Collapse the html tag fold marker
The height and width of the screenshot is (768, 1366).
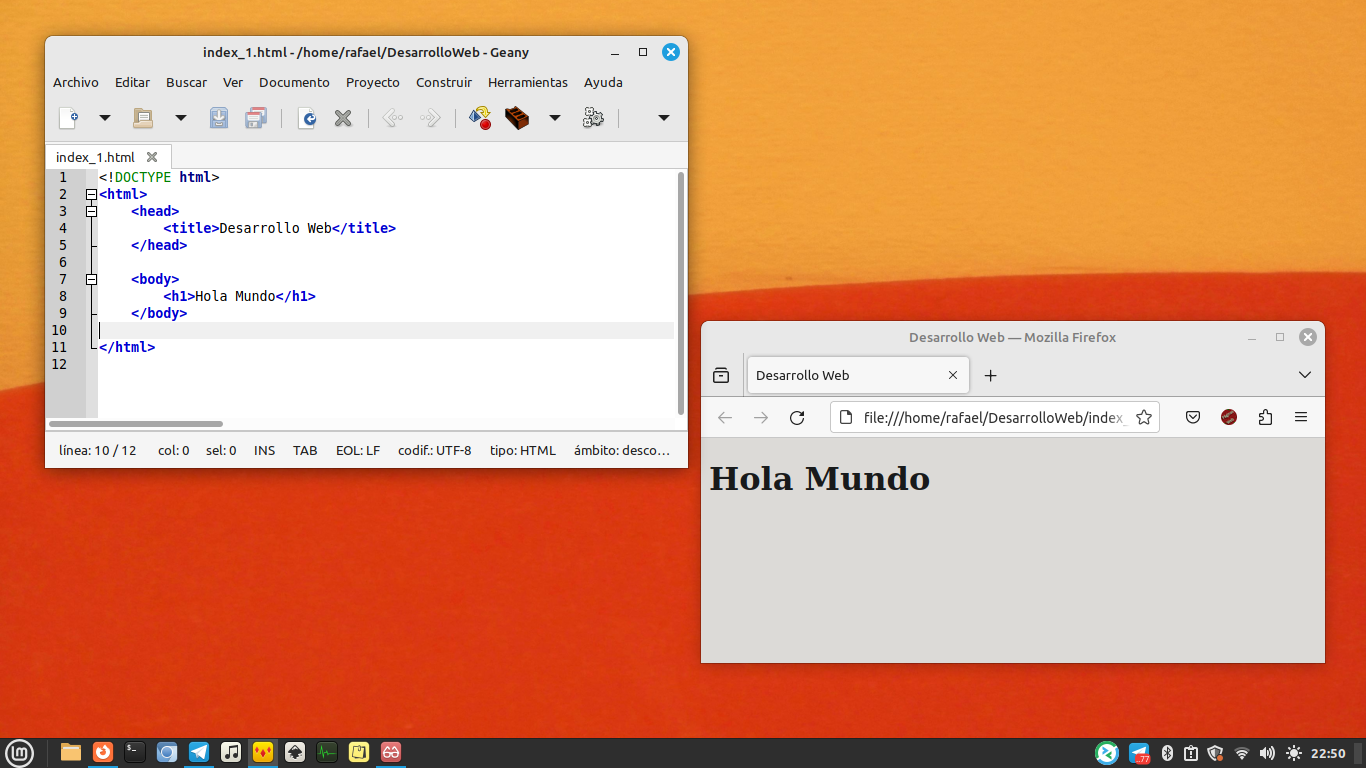[91, 194]
